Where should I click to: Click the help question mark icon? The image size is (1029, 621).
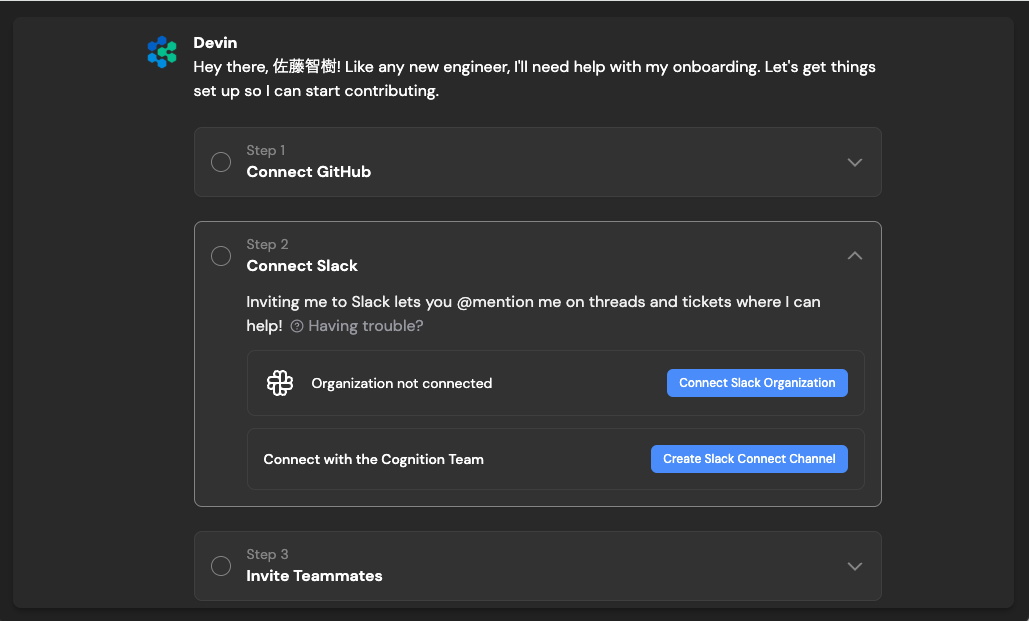click(297, 326)
